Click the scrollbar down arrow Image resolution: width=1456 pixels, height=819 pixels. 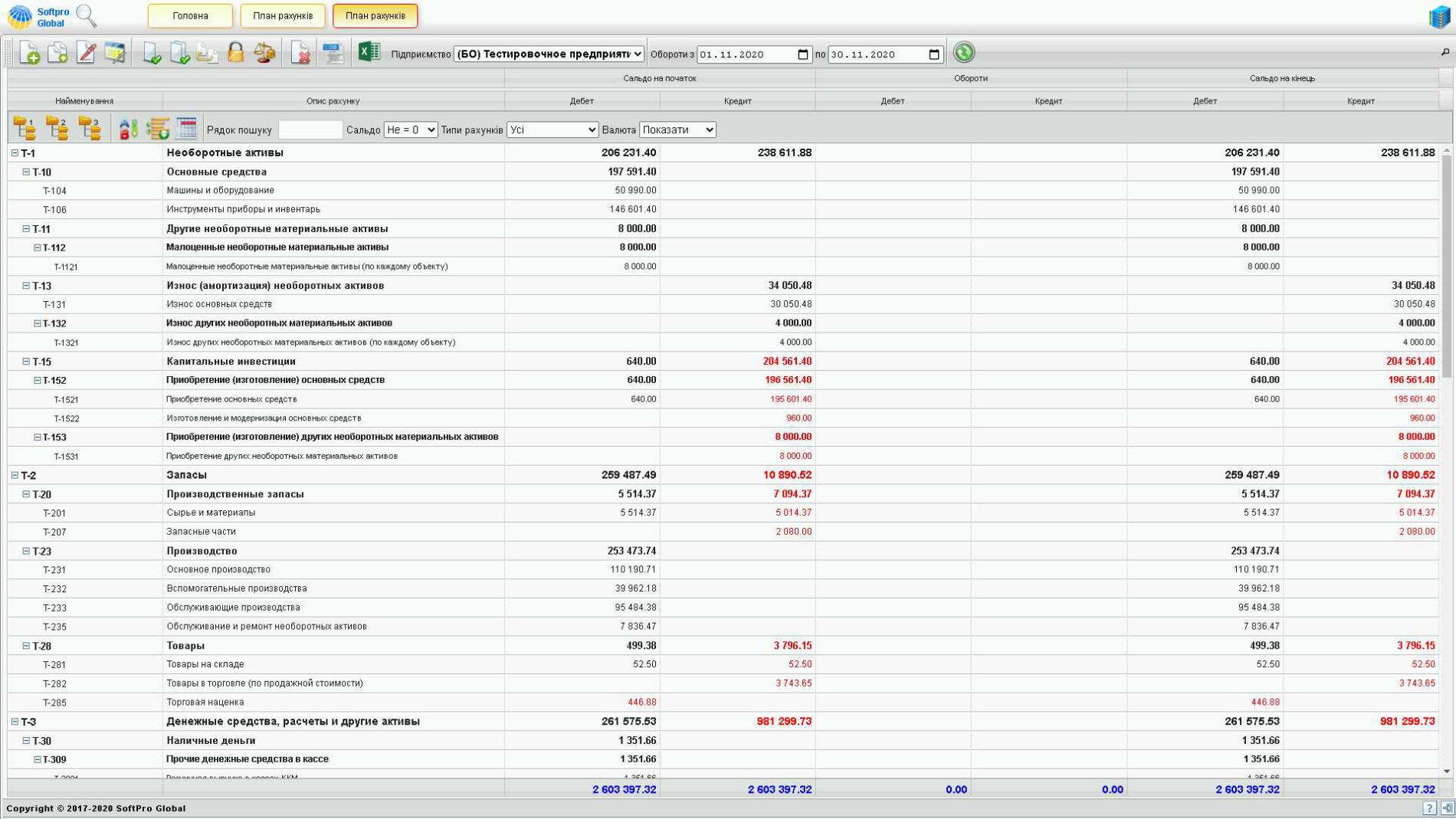tap(1447, 772)
